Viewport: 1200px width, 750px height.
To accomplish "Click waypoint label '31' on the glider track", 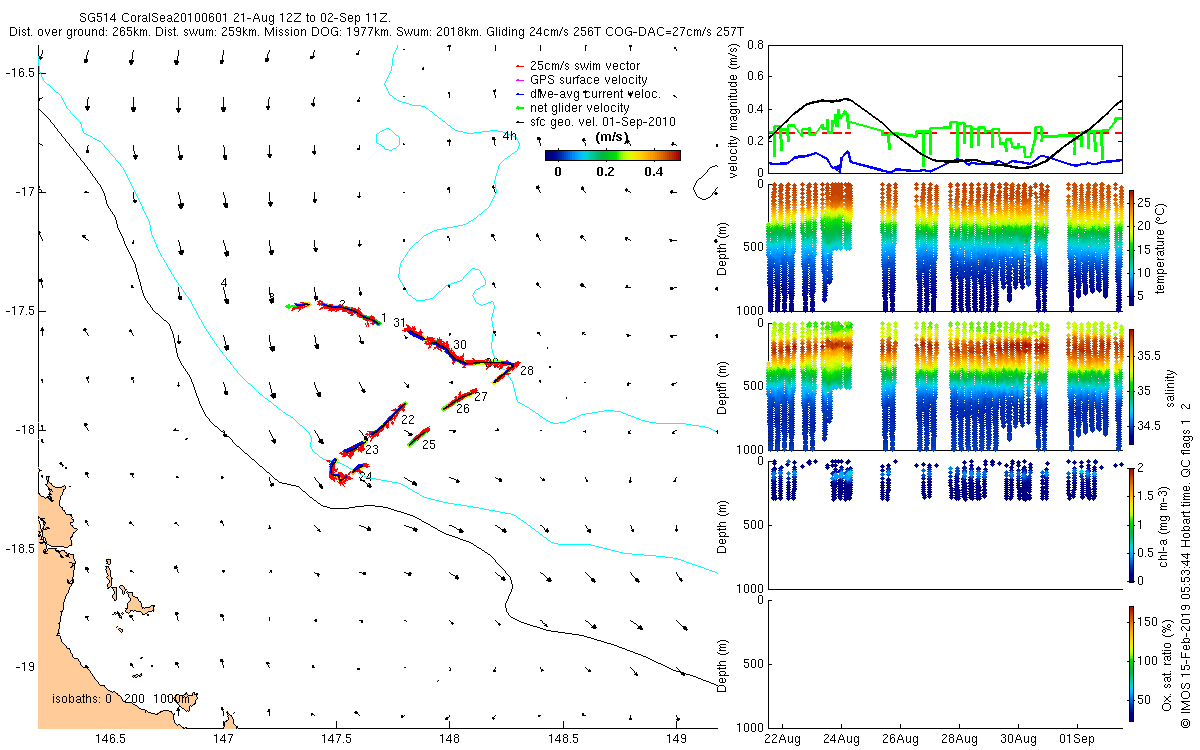I will pos(399,323).
